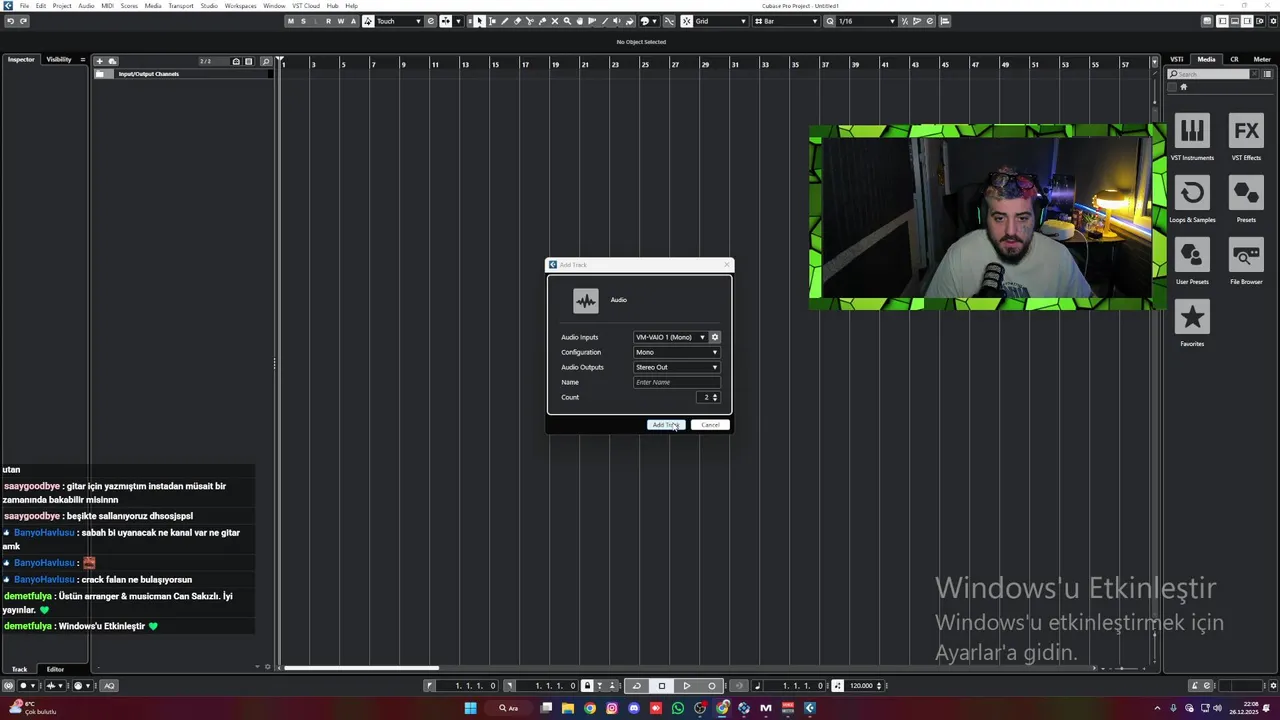Toggle left zone visibility button
Viewport: 1280px width, 720px height.
pos(1222,21)
